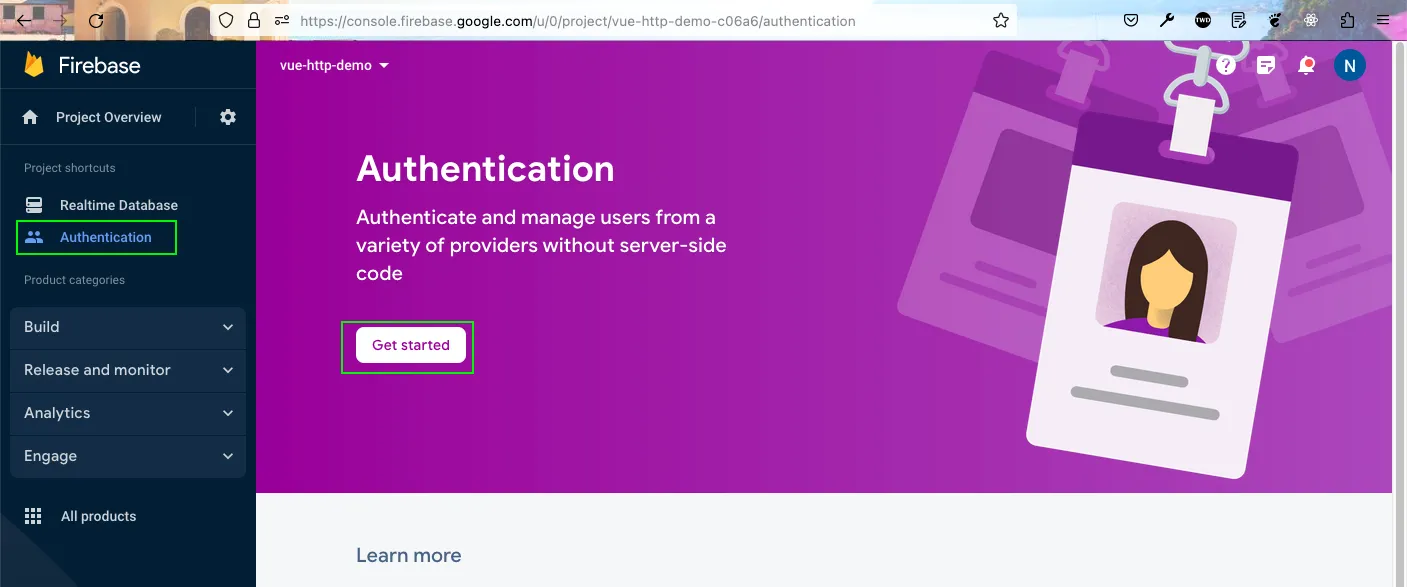The height and width of the screenshot is (587, 1407).
Task: Click the wrench extension icon
Action: pyautogui.click(x=1166, y=20)
